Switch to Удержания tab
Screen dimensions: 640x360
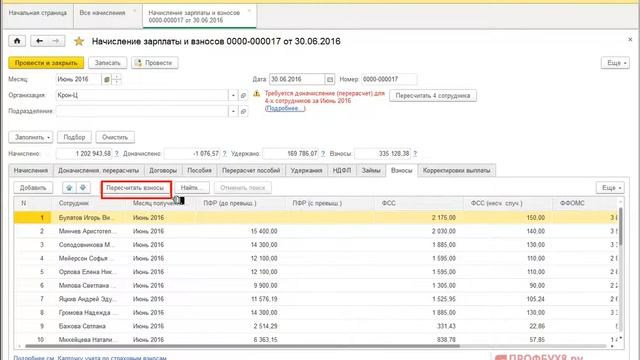307,170
